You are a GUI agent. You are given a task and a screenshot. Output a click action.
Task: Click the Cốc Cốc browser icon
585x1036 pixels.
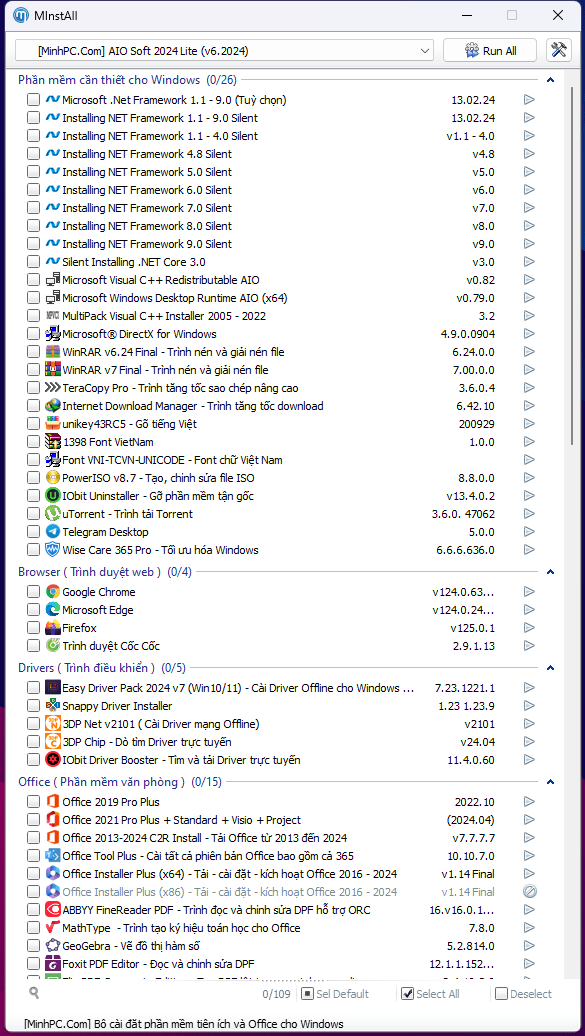[x=53, y=646]
